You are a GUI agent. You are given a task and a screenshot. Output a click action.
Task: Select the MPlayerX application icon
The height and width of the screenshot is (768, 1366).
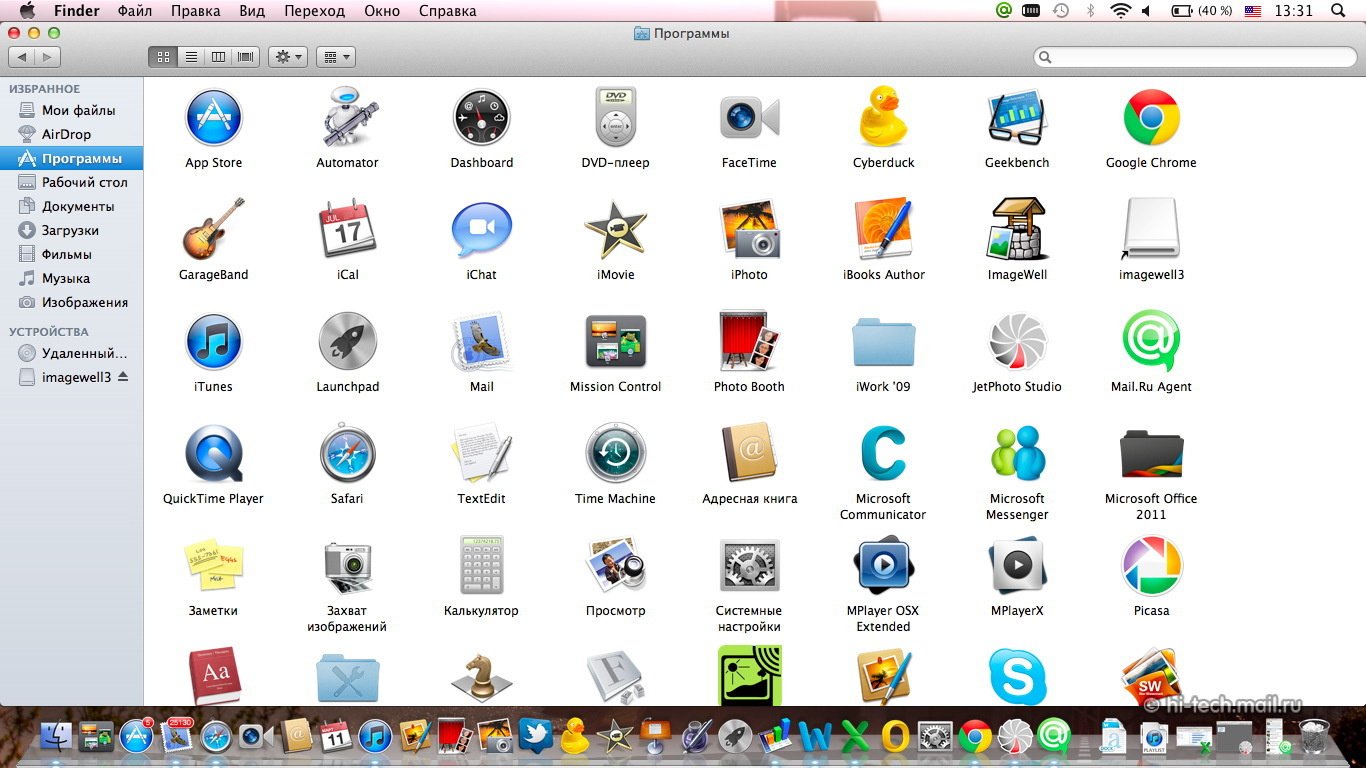click(x=1017, y=566)
